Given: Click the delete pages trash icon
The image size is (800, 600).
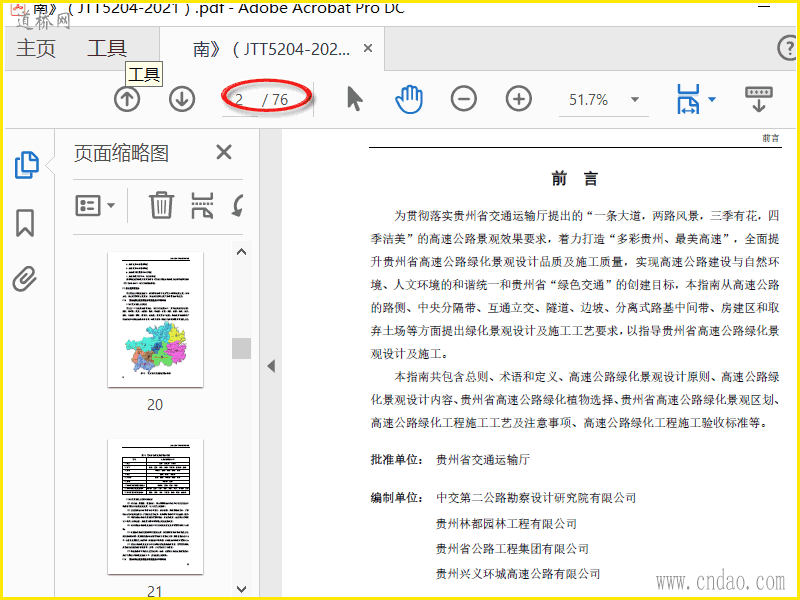Looking at the screenshot, I should pyautogui.click(x=161, y=205).
